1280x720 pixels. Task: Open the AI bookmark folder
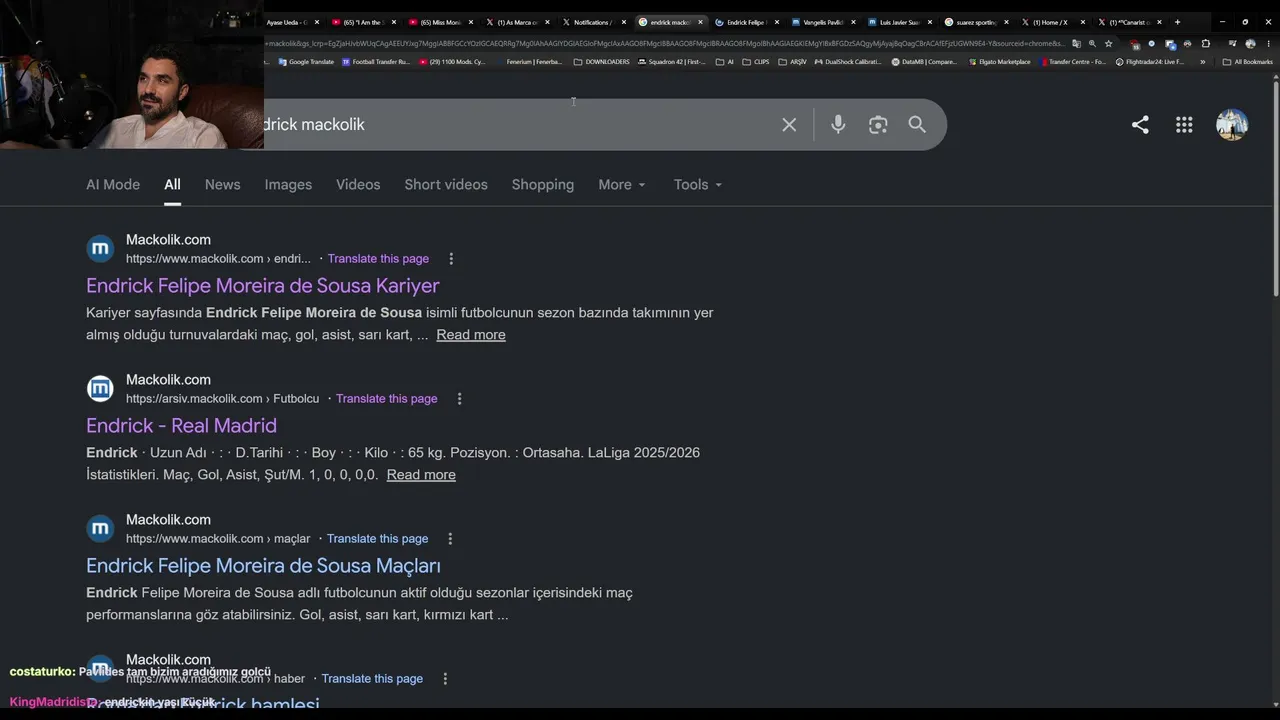tap(725, 62)
